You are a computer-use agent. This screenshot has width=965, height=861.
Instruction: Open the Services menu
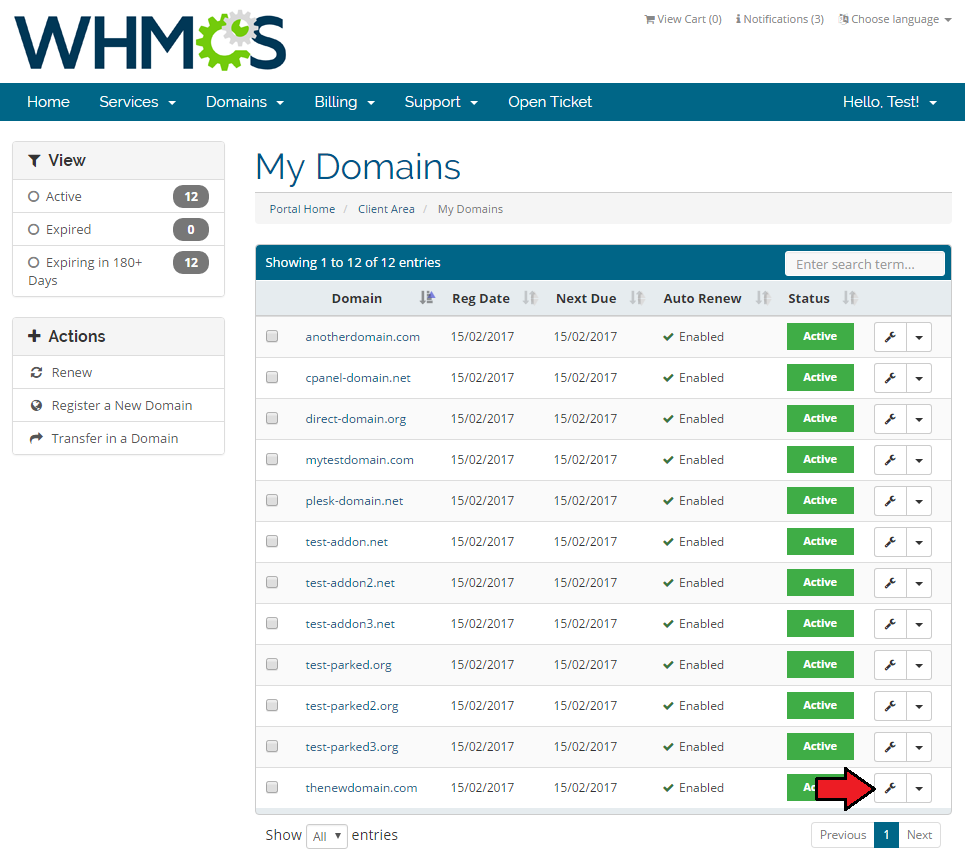point(137,102)
